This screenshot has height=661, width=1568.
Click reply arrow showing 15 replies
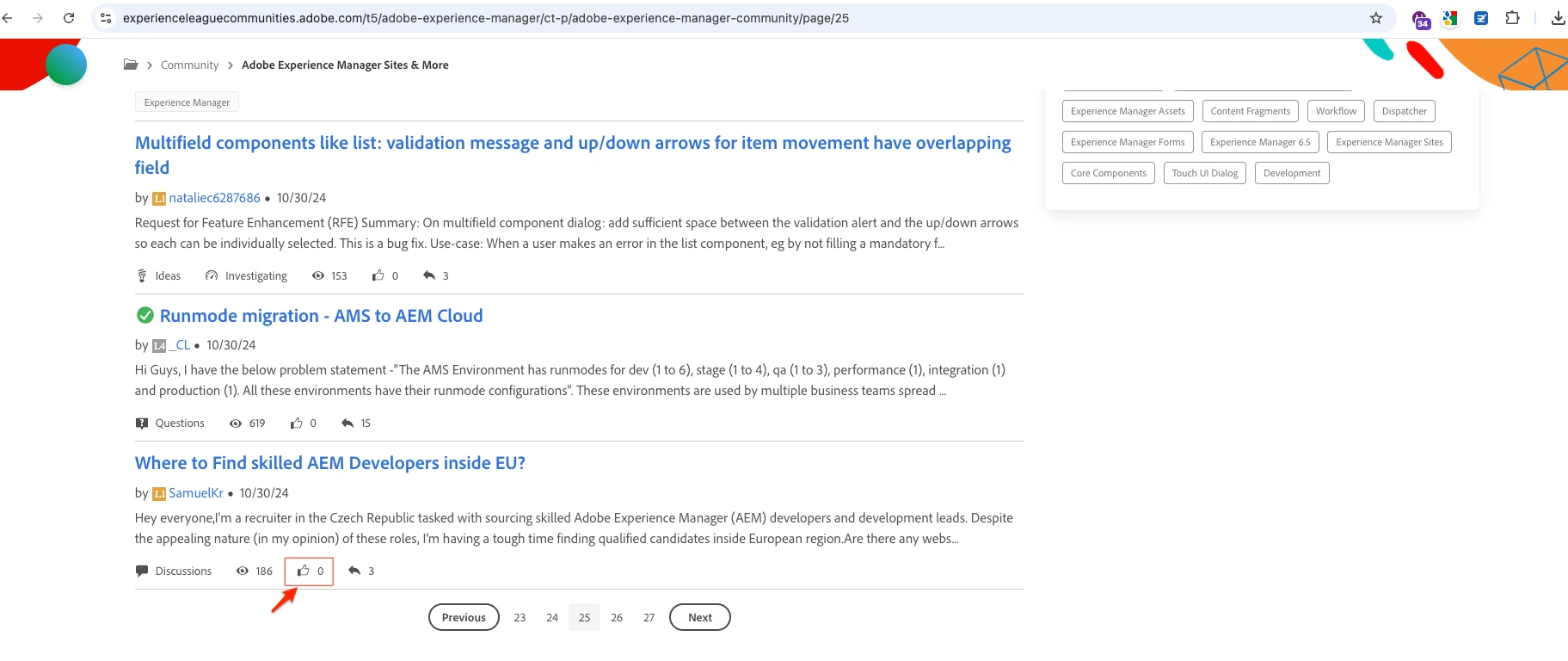click(347, 423)
